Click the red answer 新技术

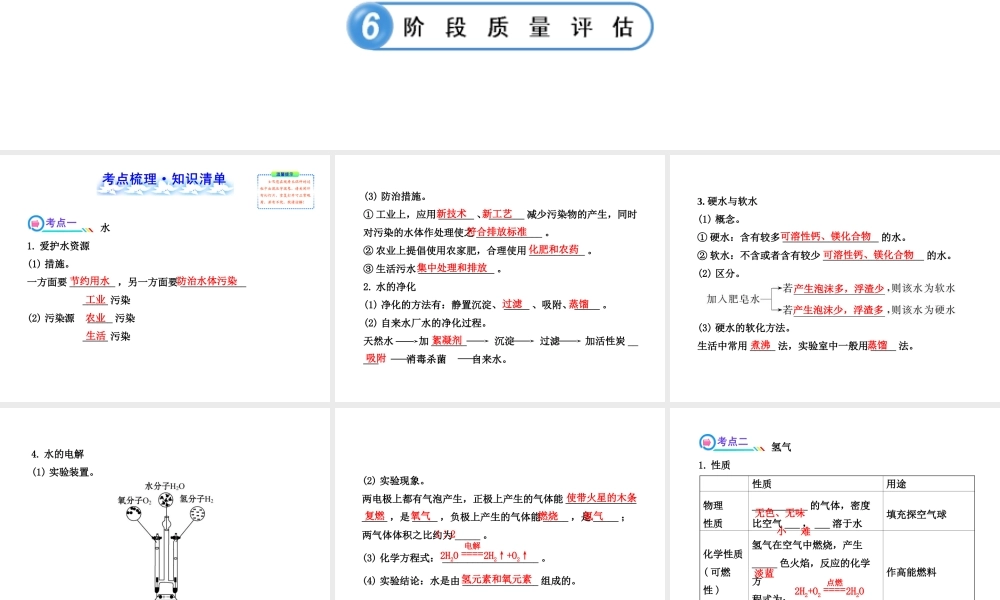click(452, 214)
